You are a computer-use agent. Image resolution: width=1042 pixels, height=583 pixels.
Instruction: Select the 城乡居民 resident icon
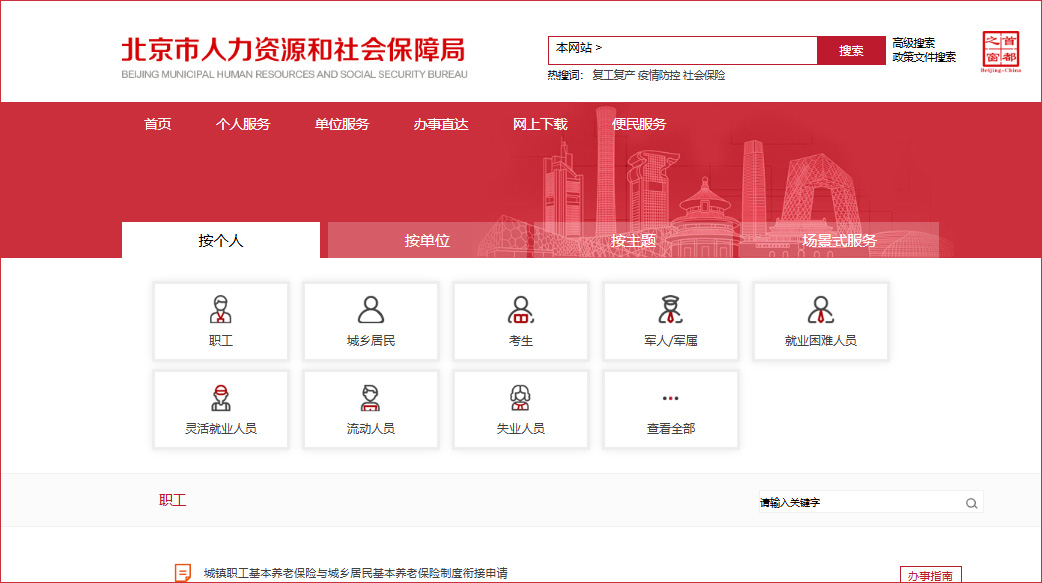pyautogui.click(x=371, y=321)
